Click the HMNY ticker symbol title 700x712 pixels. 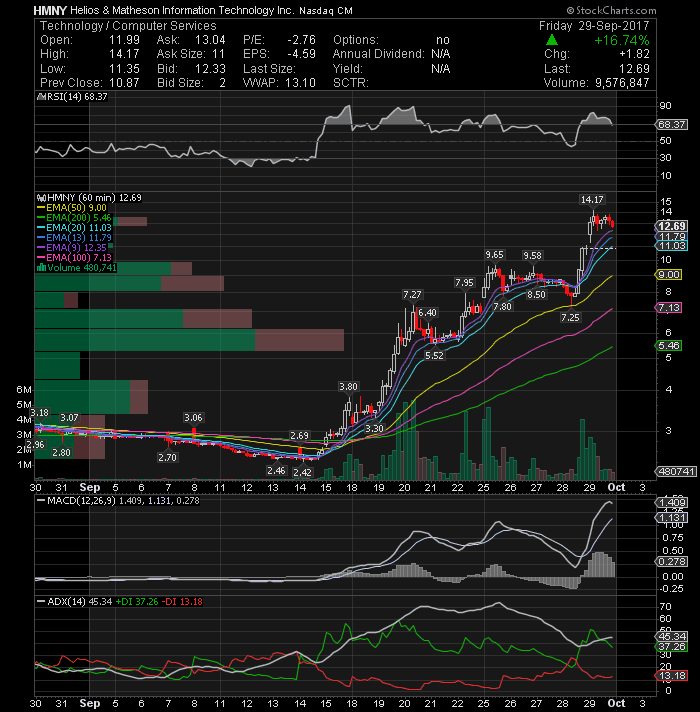50,10
